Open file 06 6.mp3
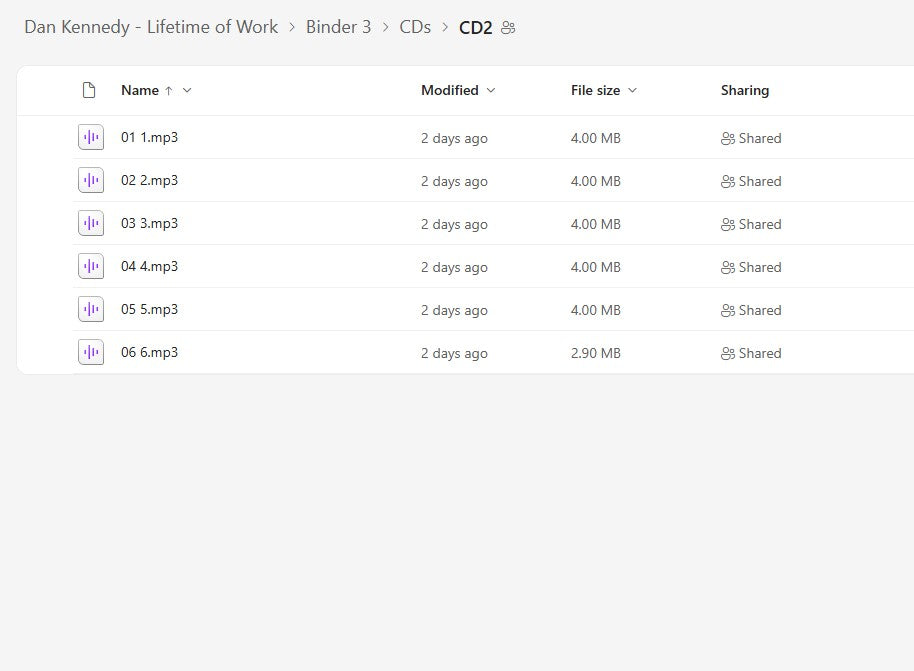The width and height of the screenshot is (914, 671). tap(149, 352)
